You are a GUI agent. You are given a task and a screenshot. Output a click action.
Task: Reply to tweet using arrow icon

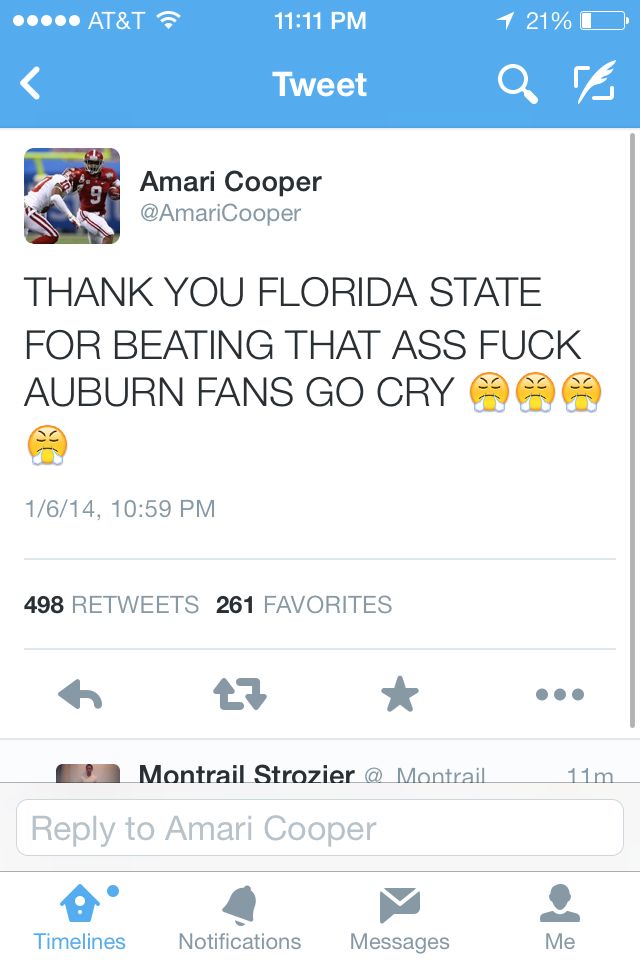80,694
